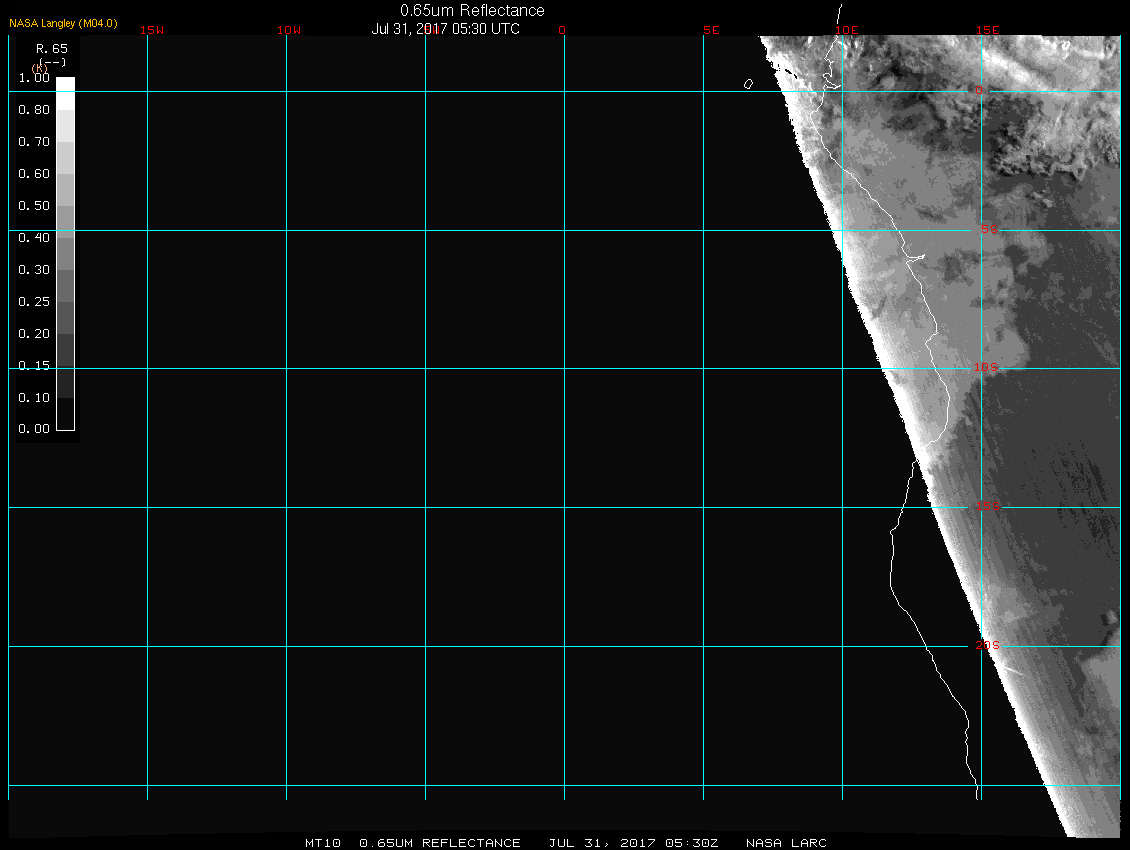Click the JUL 31, 2017 05:30Z footer text

click(633, 843)
